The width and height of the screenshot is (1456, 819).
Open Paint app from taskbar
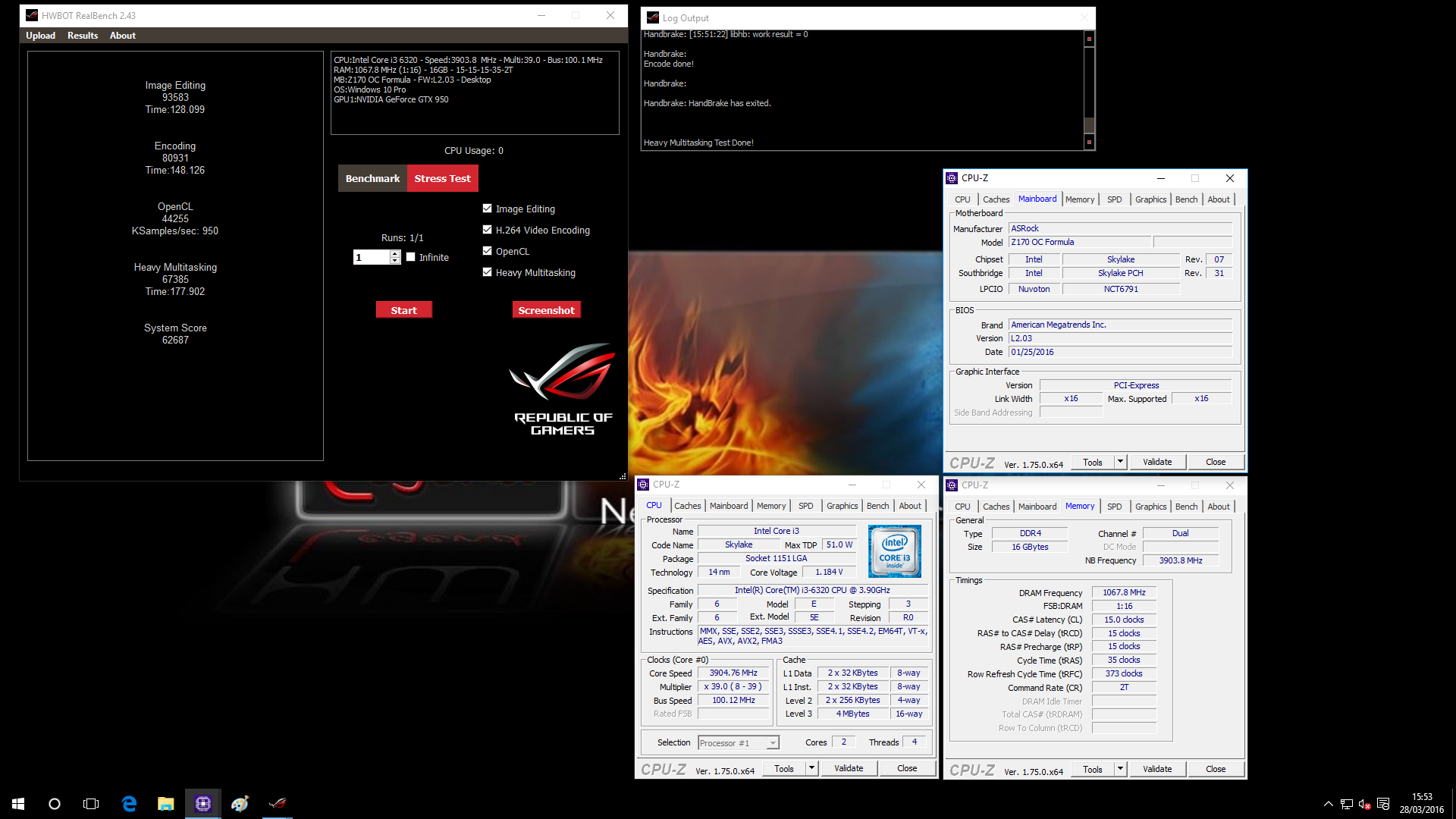[x=240, y=804]
